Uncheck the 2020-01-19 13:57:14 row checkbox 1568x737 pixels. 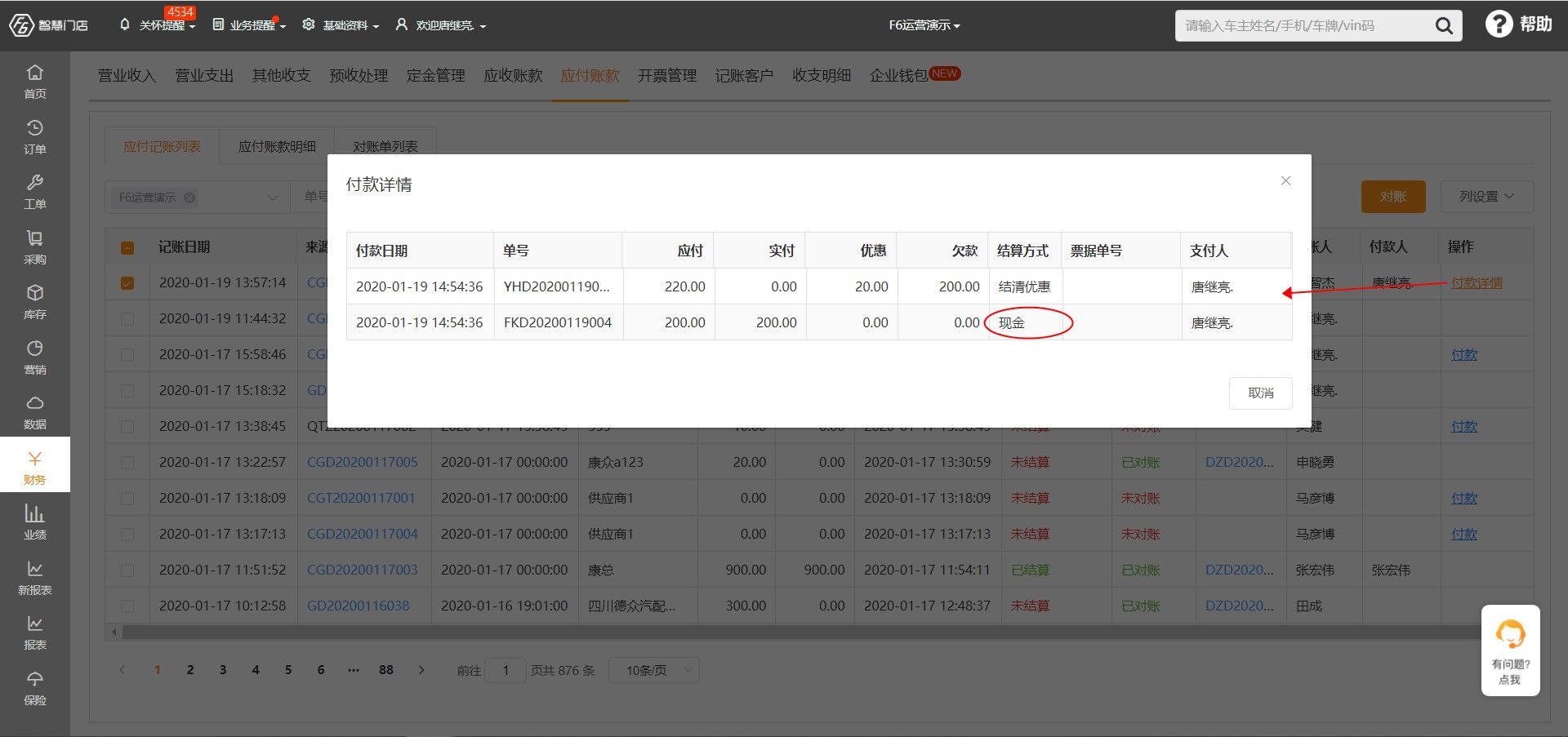[x=127, y=283]
